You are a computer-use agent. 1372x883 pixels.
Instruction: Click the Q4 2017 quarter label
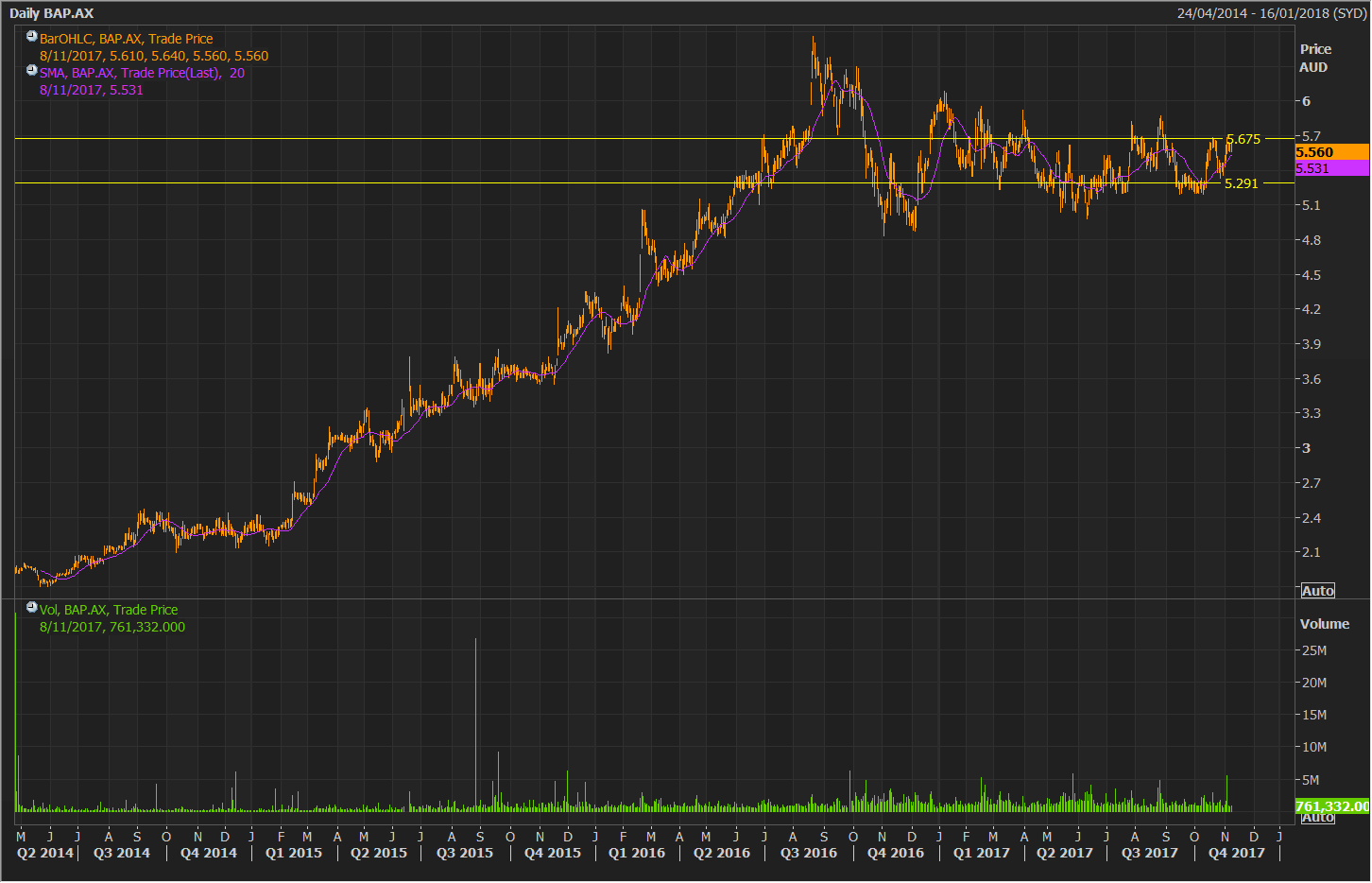1237,853
